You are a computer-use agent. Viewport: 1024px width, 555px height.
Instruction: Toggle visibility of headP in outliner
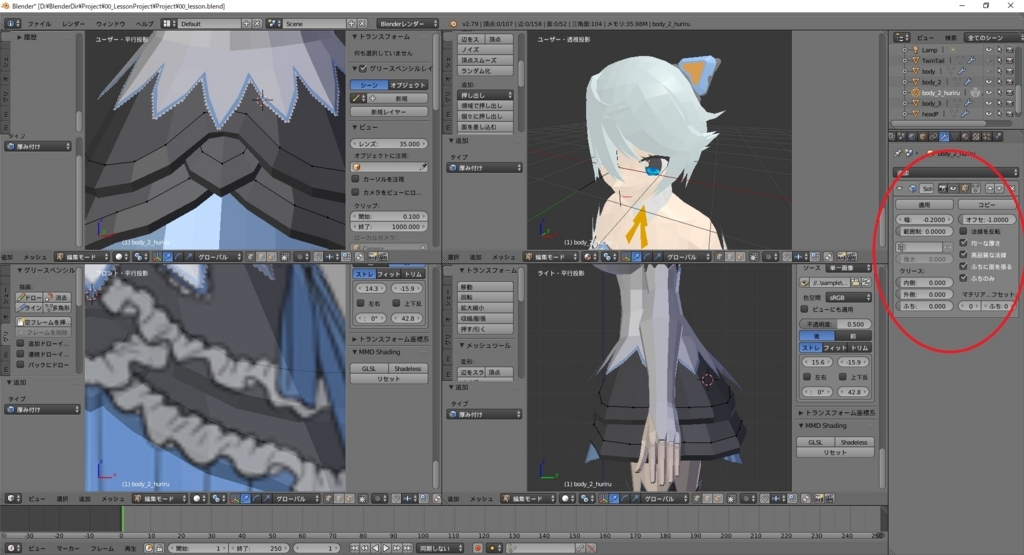click(x=988, y=114)
